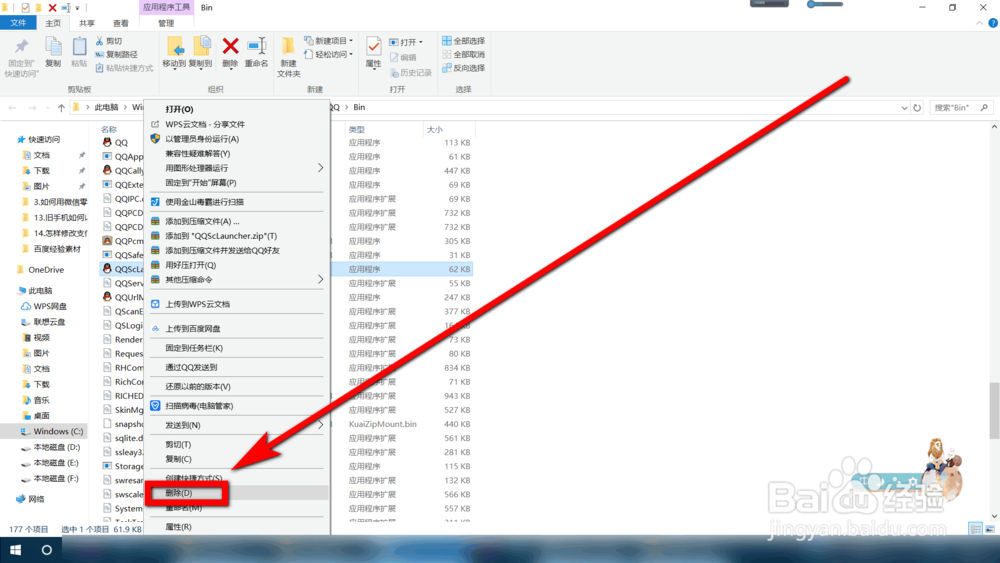Click Copy path (复制路径) in ribbon
The height and width of the screenshot is (563, 1000).
[x=116, y=54]
